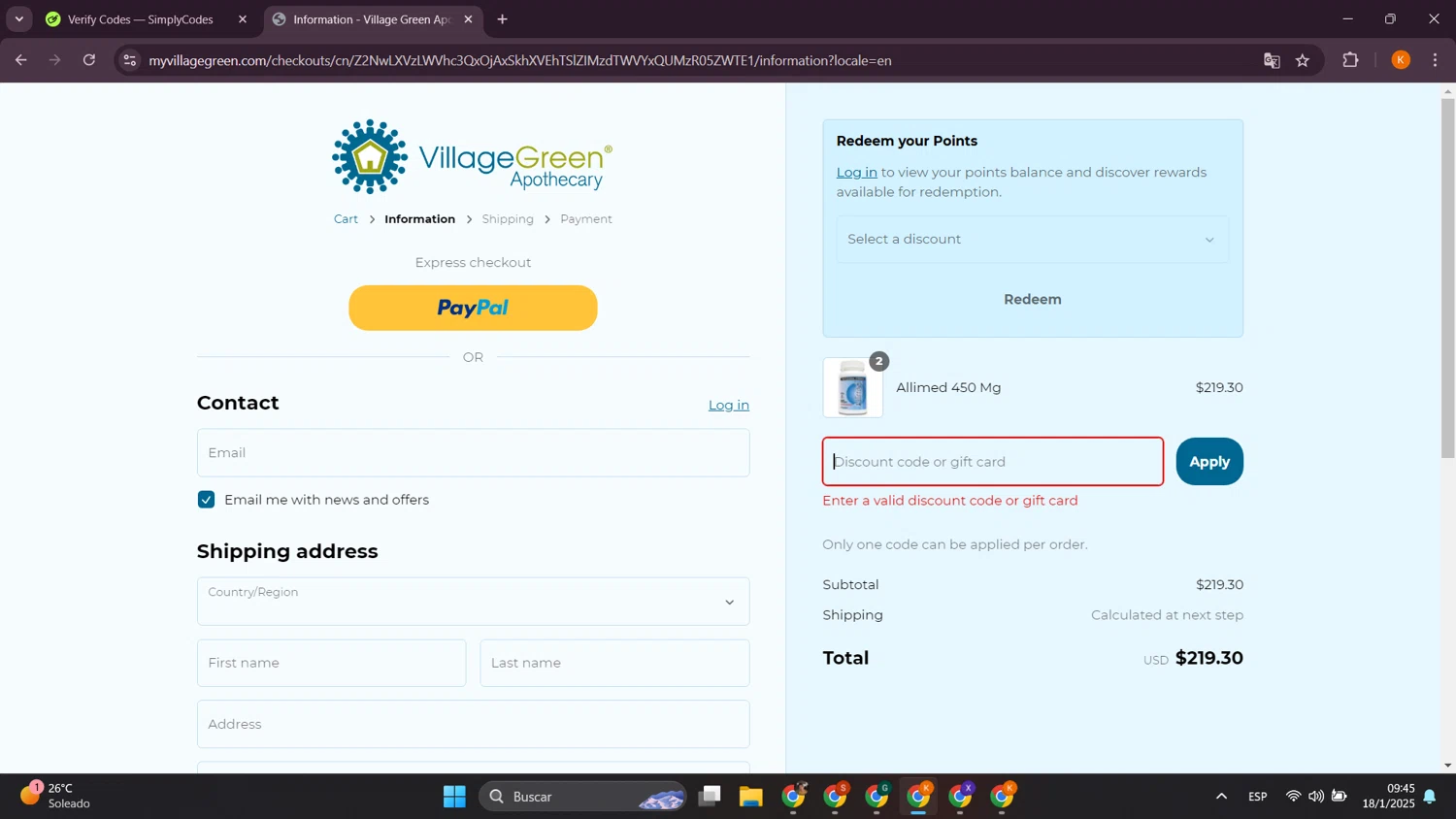1456x819 pixels.
Task: Open the browser extensions puzzle icon
Action: click(1350, 60)
